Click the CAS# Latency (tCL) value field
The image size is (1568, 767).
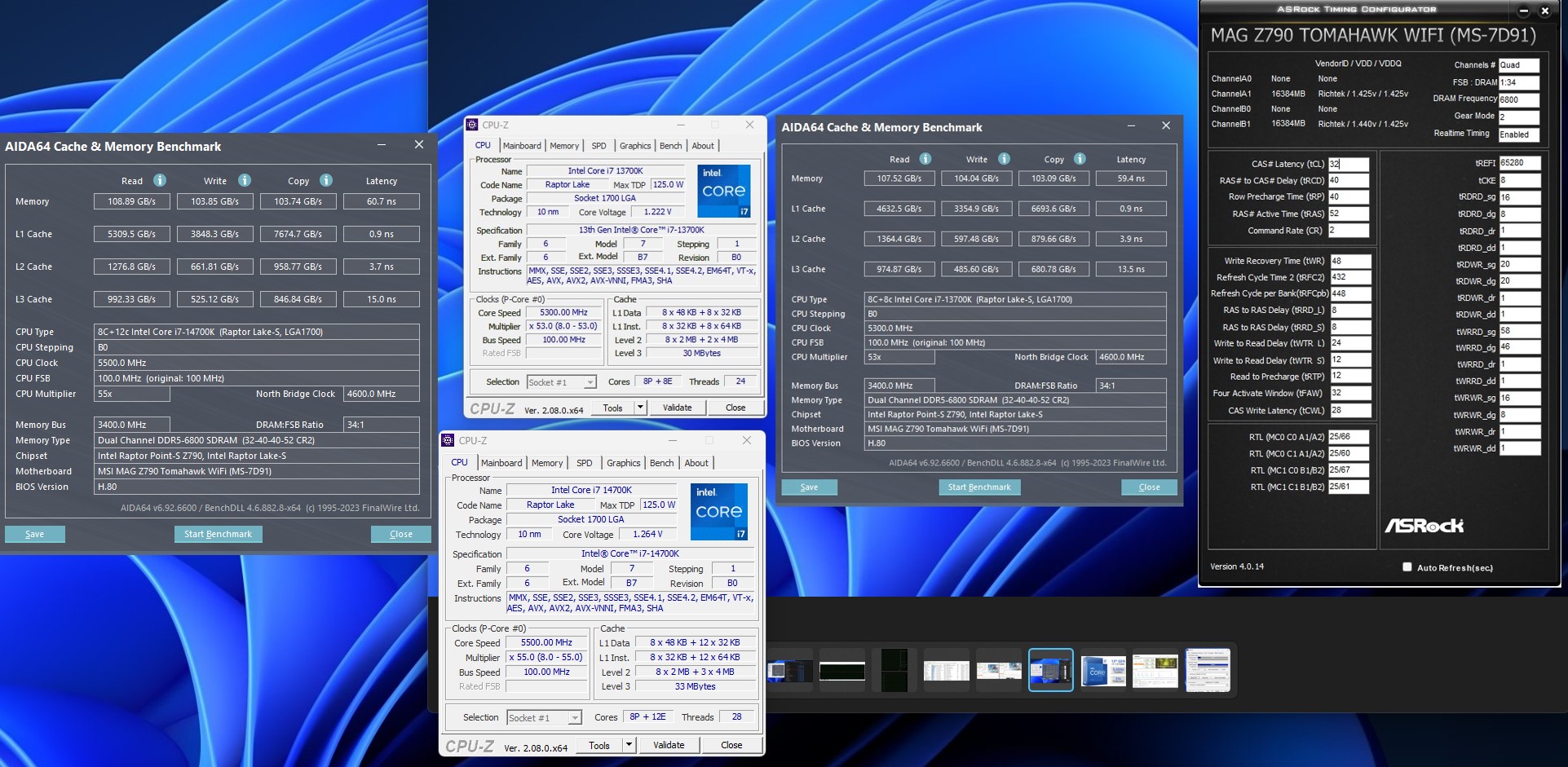(x=1347, y=164)
